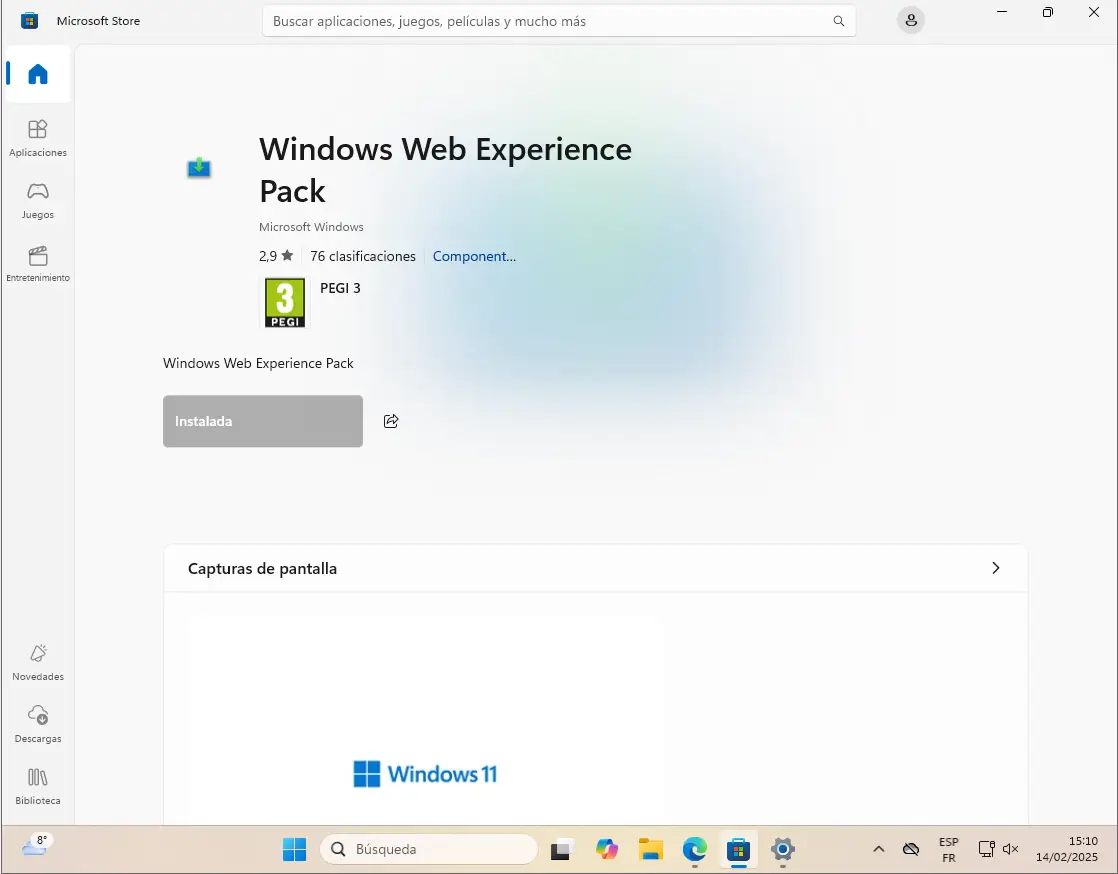Click the 76 clasificaciones text
Viewport: 1118px width, 874px height.
click(x=363, y=256)
